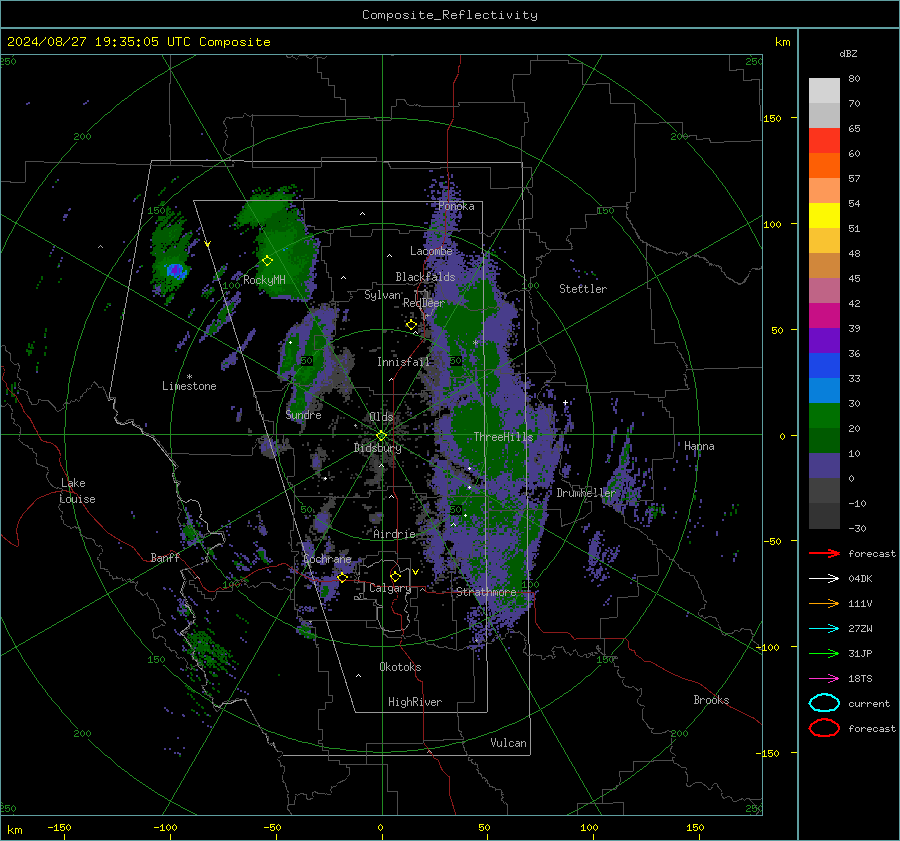Click the 33 dBZ light blue swatch

824,390
